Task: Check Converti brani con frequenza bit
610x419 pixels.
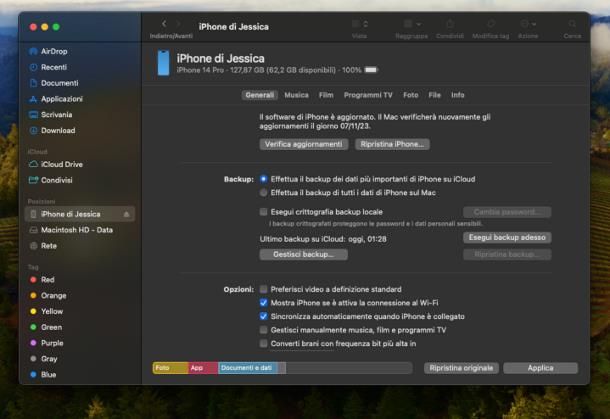Action: coord(264,344)
